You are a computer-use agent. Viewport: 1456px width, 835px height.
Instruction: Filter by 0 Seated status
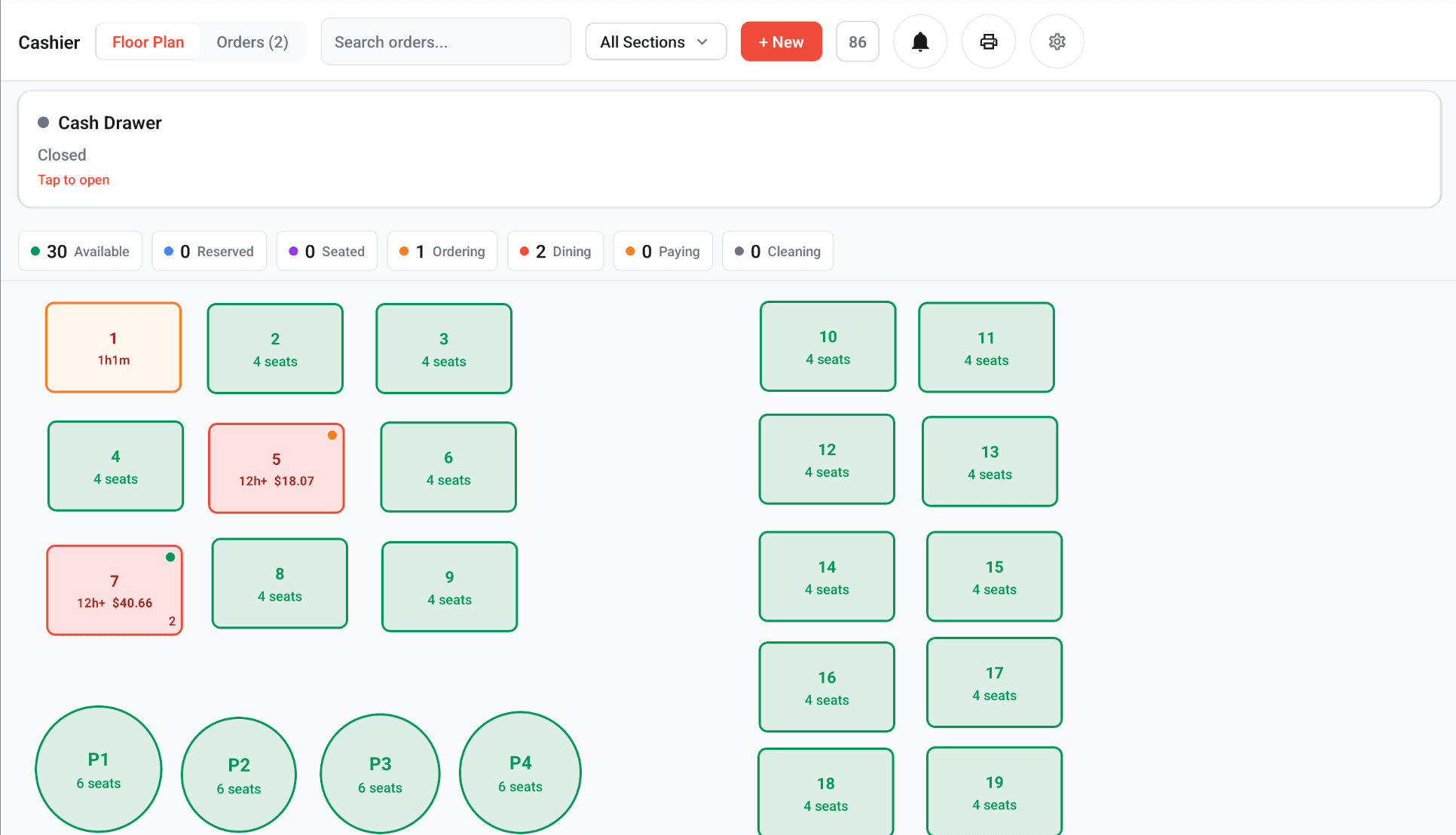pyautogui.click(x=326, y=251)
